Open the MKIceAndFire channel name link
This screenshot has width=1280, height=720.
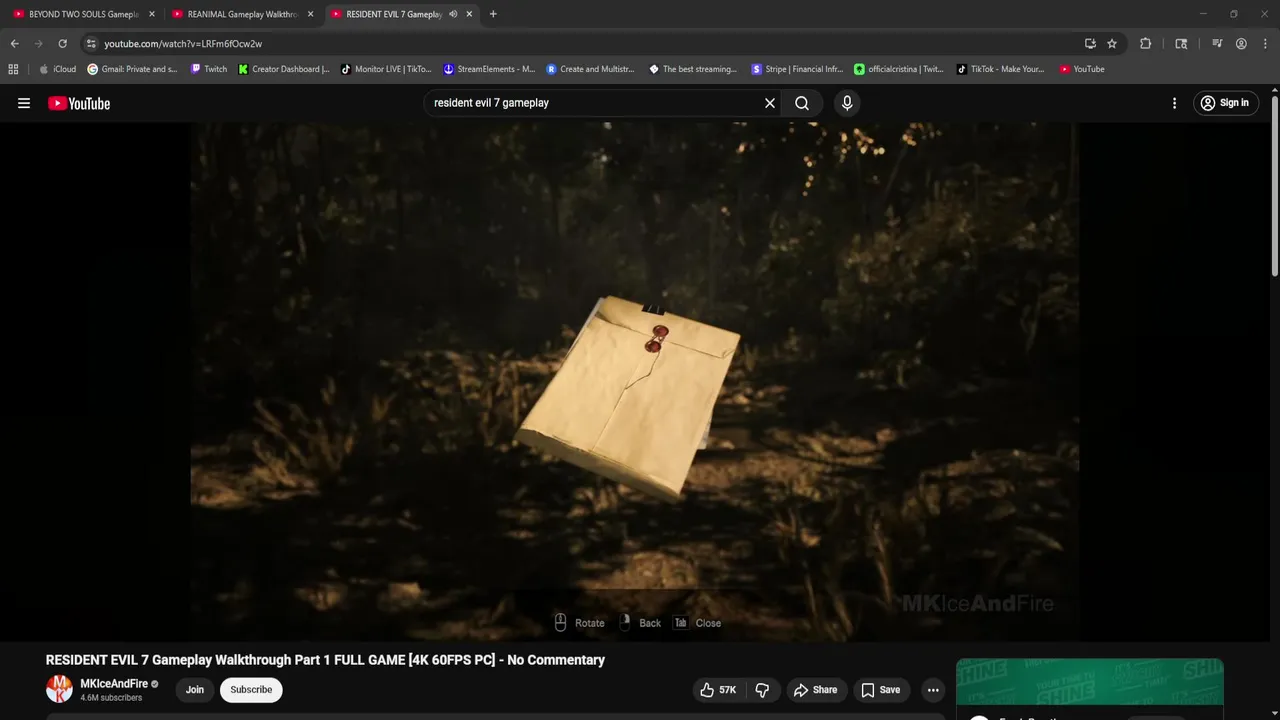114,684
